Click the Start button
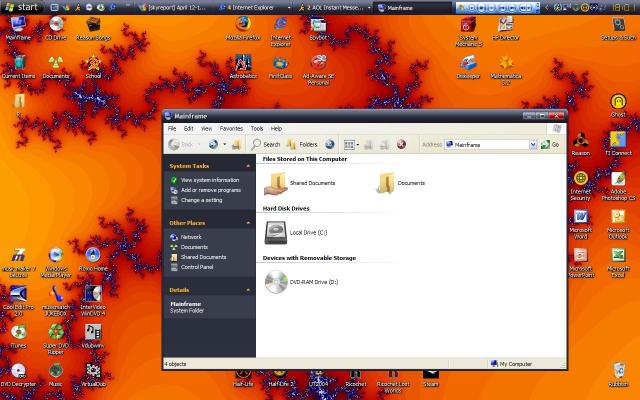The height and width of the screenshot is (400, 640). [x=22, y=7]
